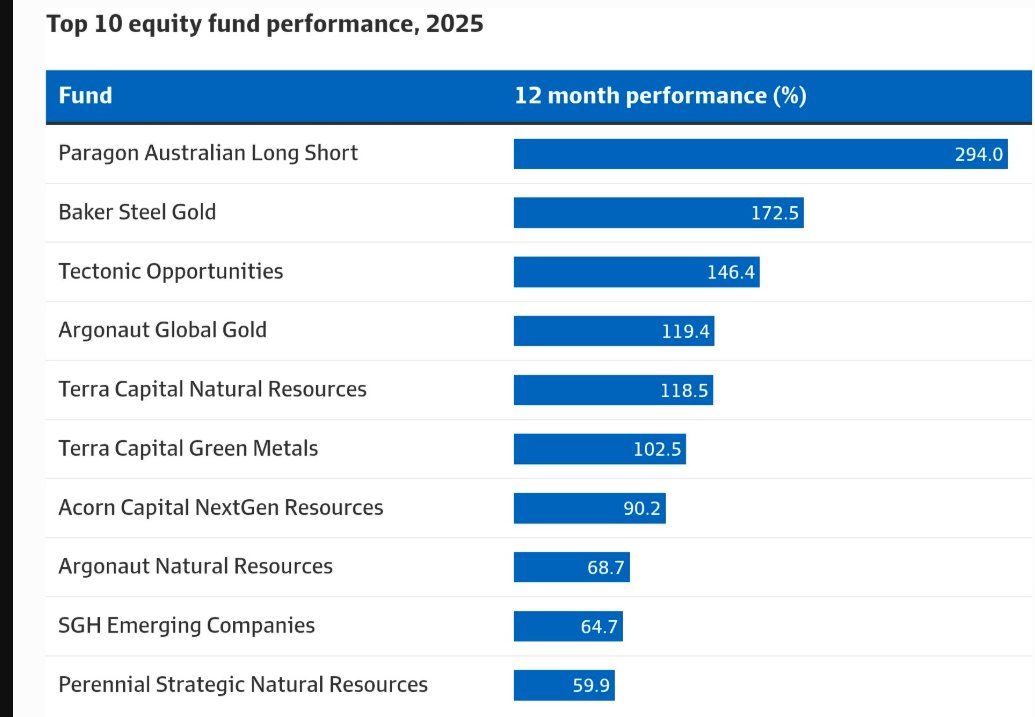Select the 'Baker Steel Gold' fund name

137,212
